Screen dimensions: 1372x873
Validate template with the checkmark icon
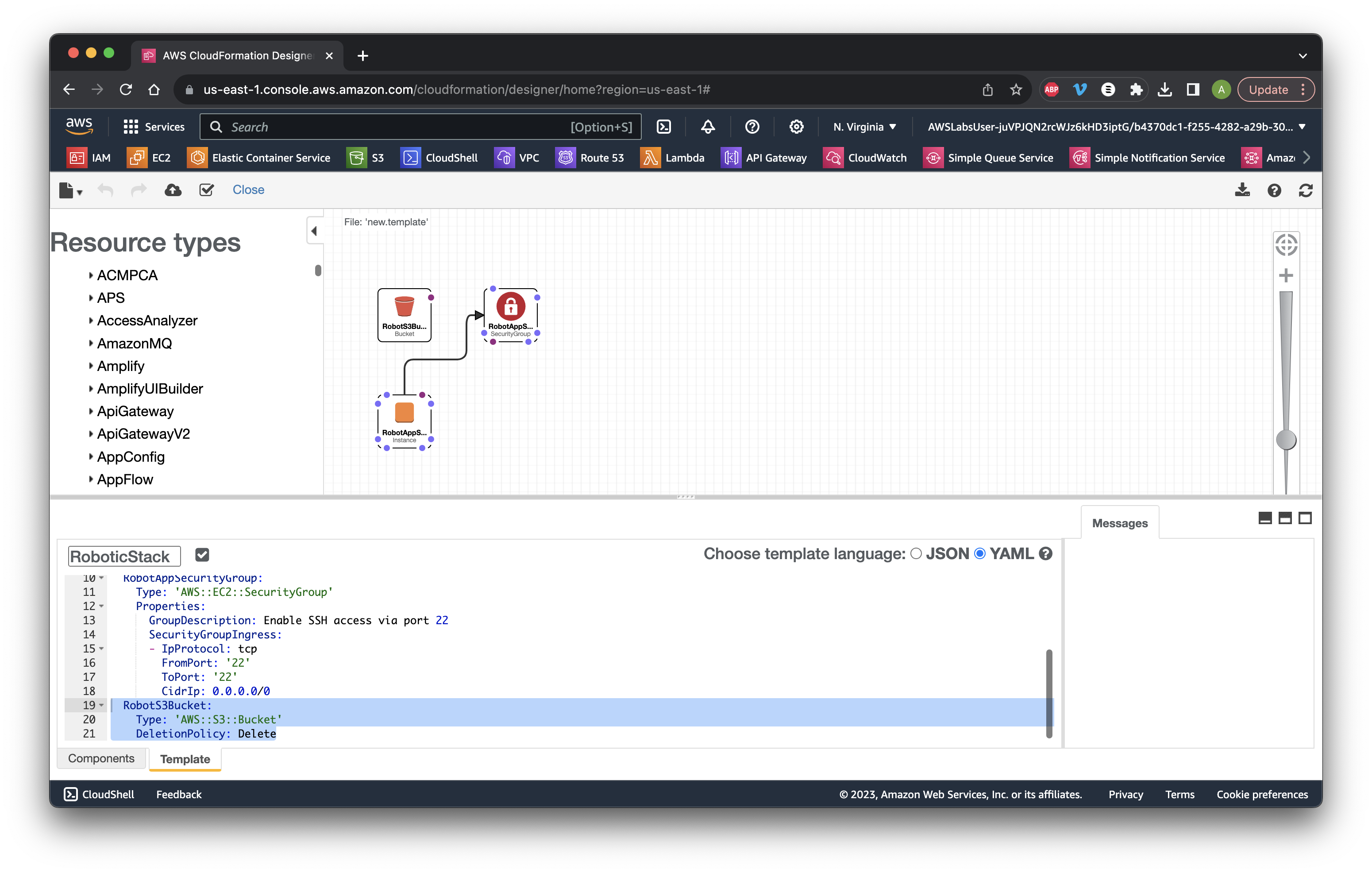coord(206,190)
